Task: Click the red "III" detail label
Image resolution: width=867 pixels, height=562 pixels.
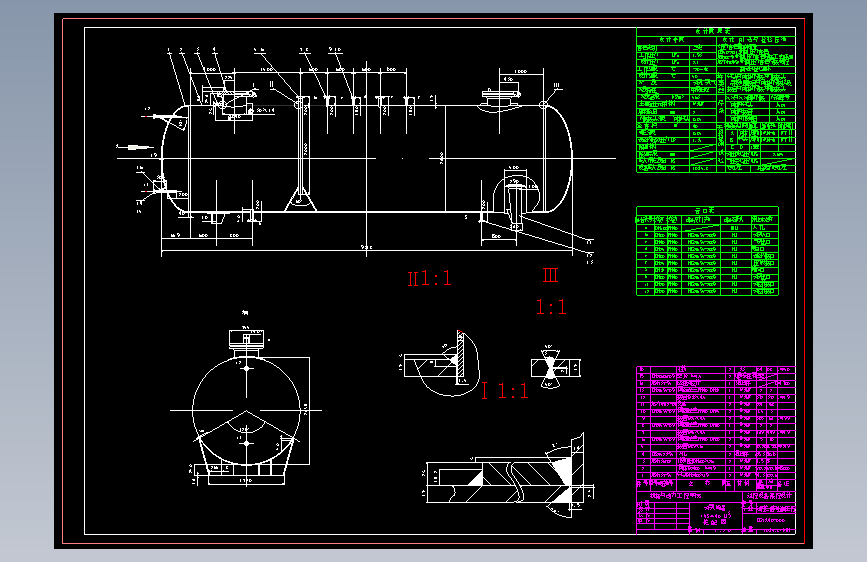Action: coord(551,275)
